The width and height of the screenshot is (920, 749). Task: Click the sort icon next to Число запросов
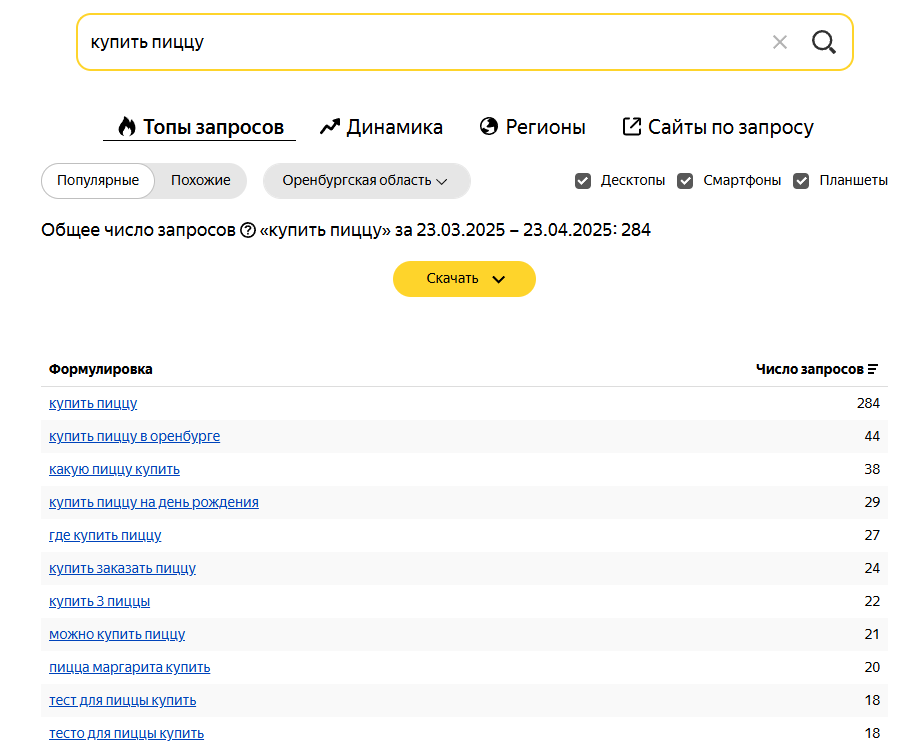[872, 369]
